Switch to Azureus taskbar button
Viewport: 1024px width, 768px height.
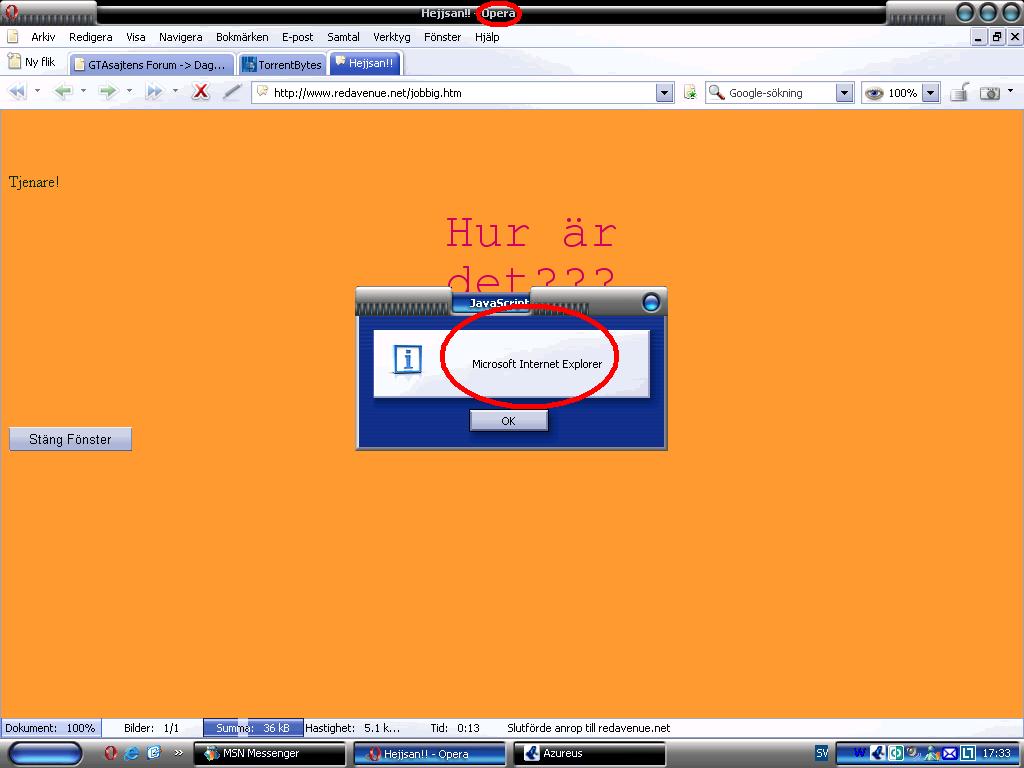tap(589, 754)
